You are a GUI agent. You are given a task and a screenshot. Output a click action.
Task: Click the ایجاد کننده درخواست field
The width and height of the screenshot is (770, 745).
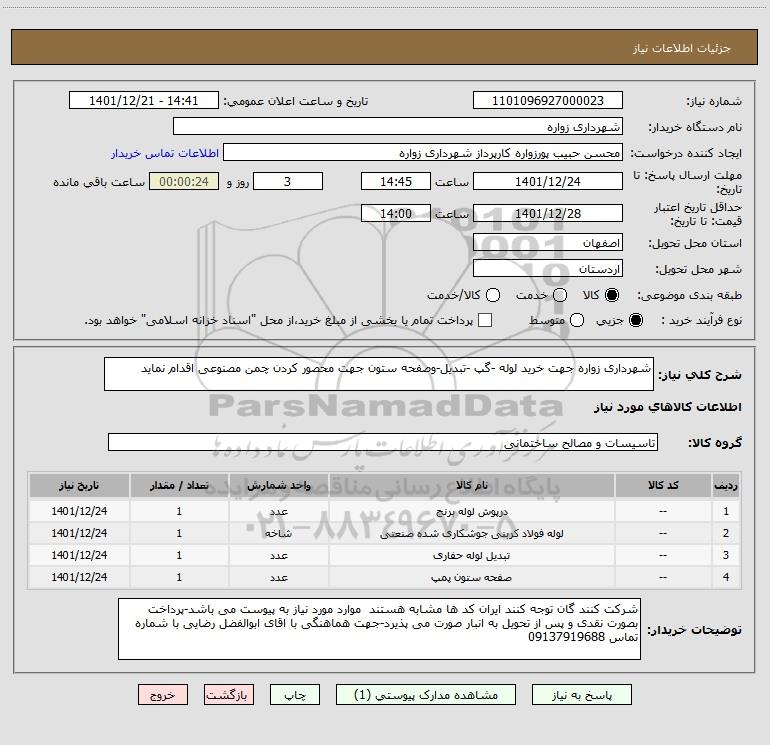[x=423, y=153]
